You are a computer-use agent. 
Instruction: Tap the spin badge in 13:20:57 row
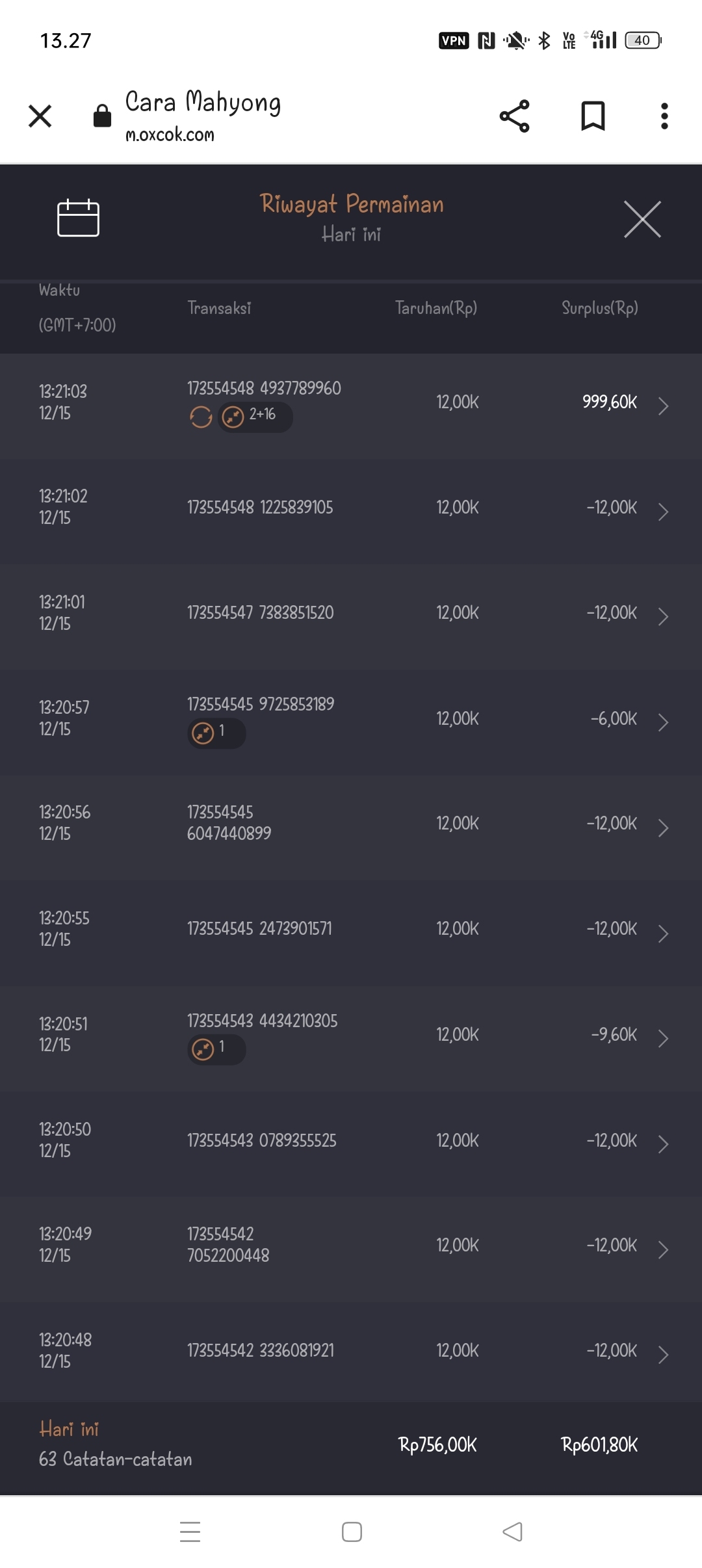click(x=216, y=733)
